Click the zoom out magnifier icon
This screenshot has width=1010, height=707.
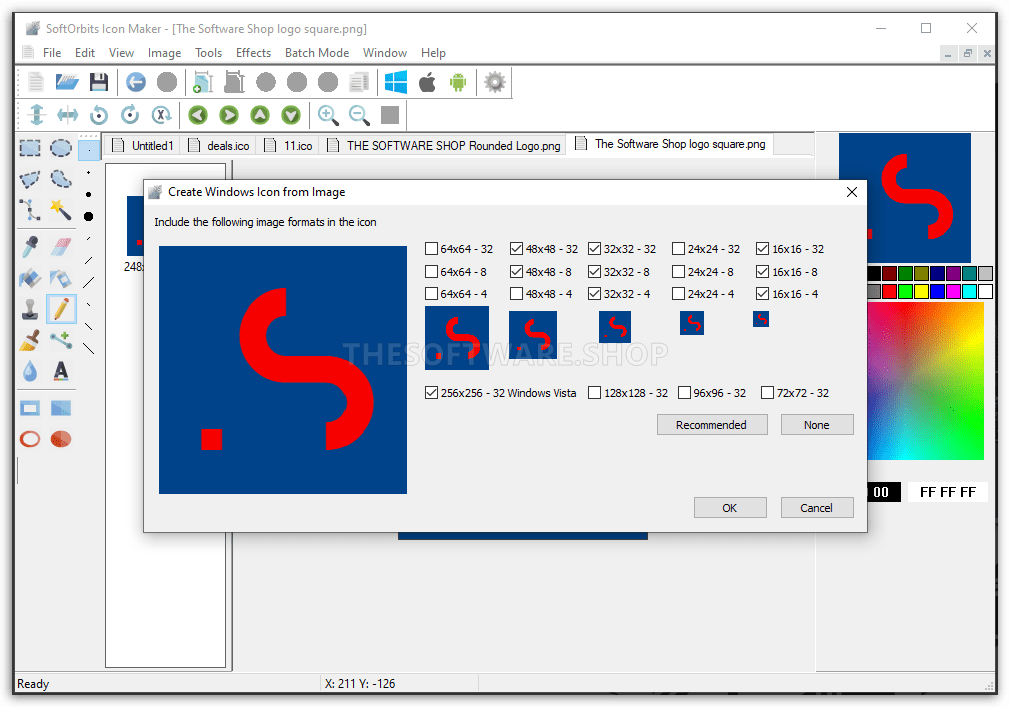tap(359, 115)
